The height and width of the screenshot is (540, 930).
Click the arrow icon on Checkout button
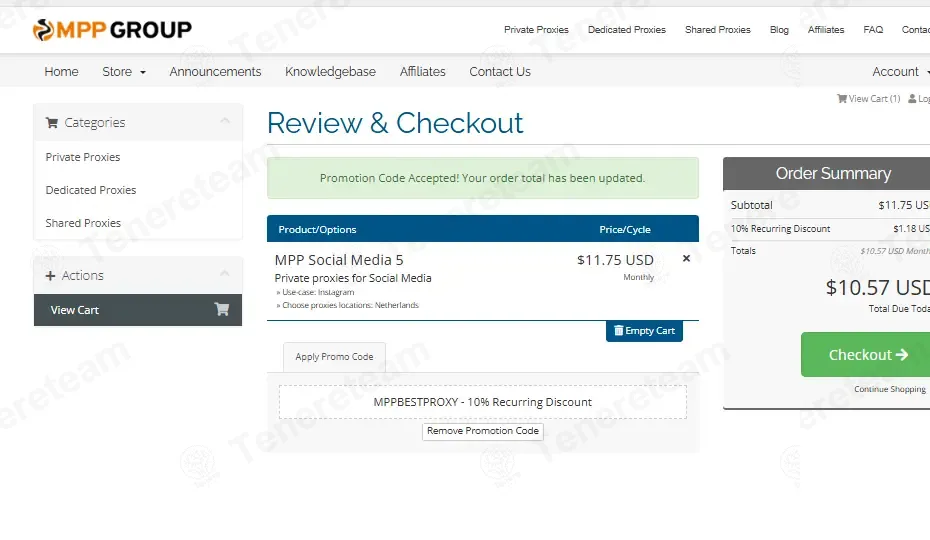902,354
